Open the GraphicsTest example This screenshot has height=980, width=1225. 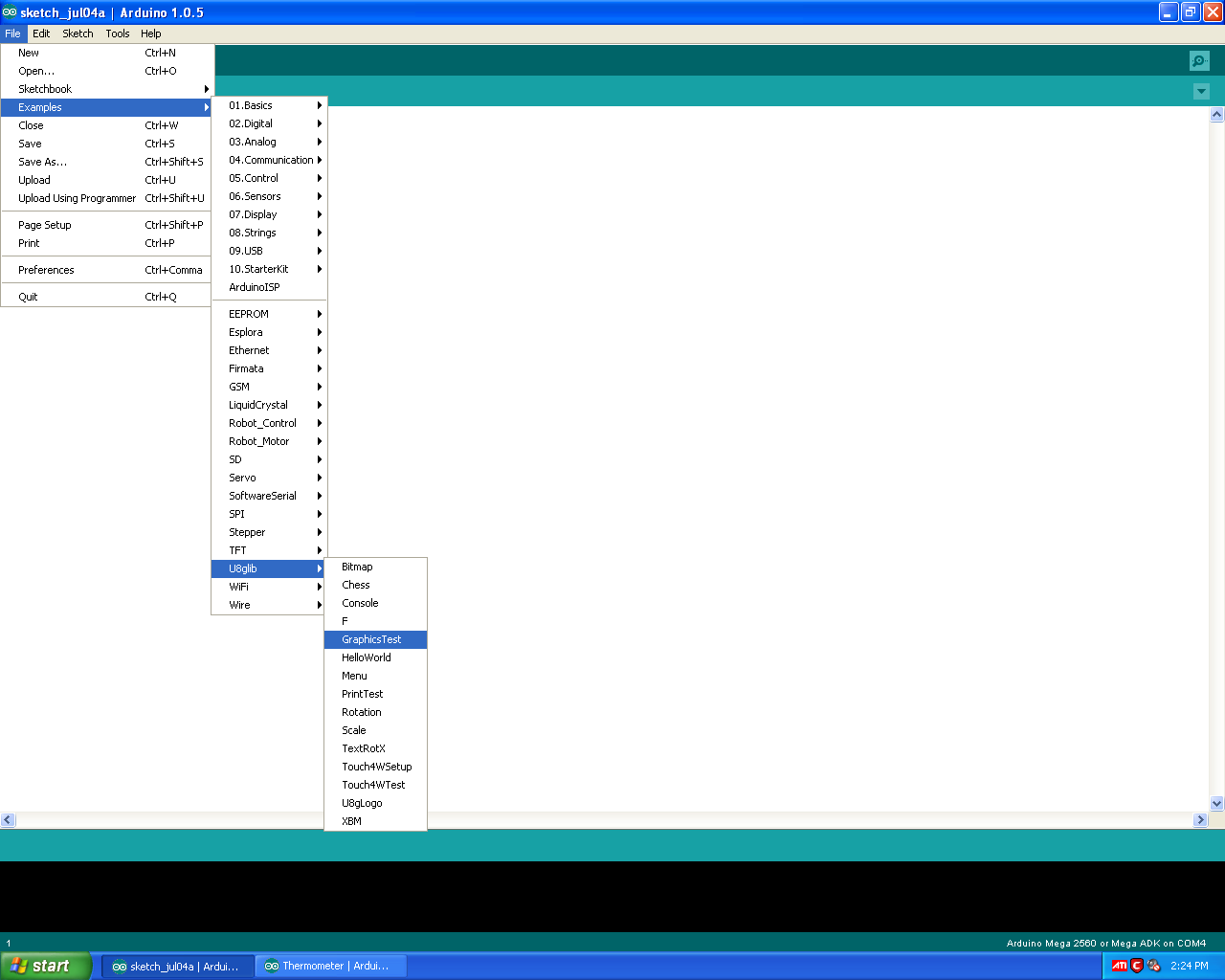376,639
